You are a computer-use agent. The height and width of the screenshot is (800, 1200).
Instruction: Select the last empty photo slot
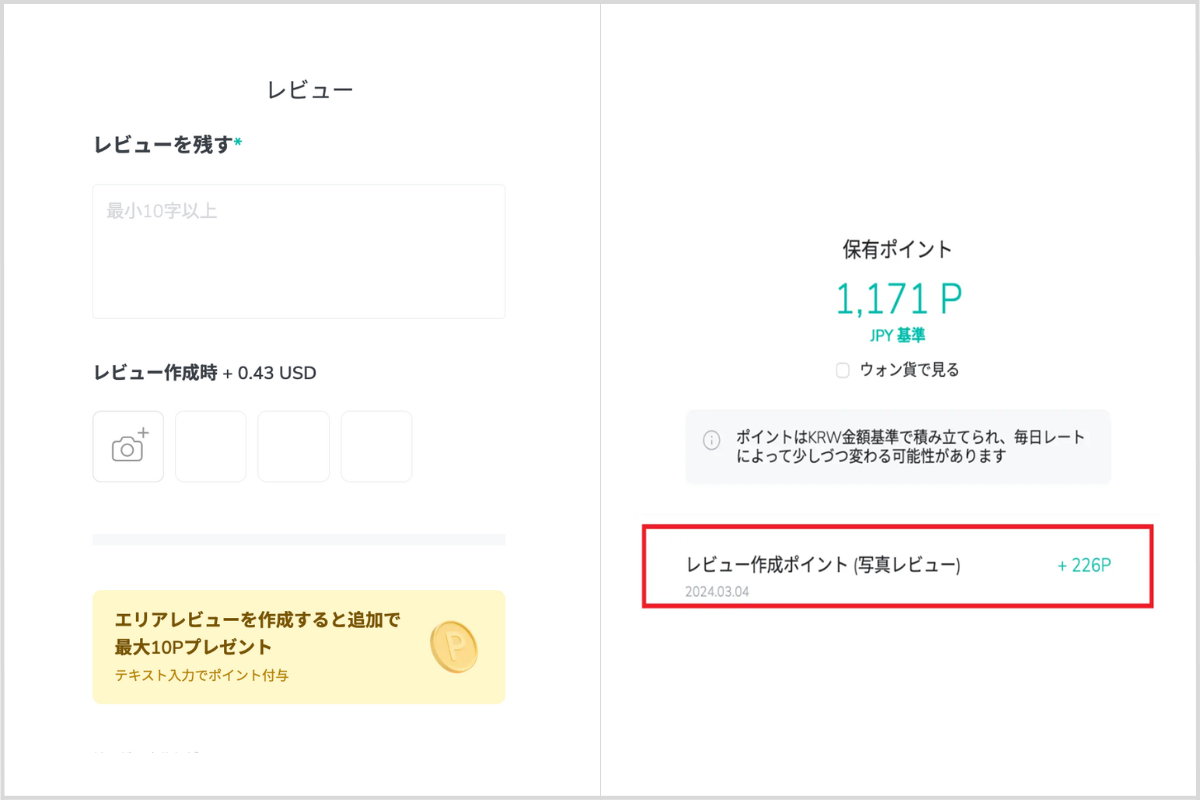click(376, 446)
